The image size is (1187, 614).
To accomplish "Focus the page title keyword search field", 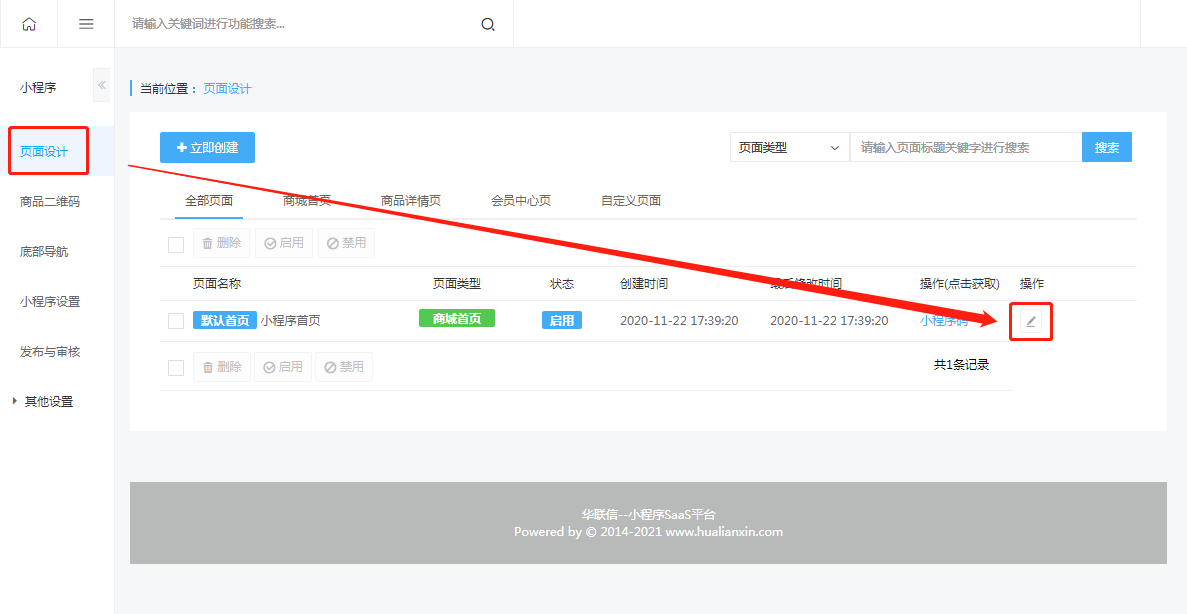I will [x=966, y=148].
